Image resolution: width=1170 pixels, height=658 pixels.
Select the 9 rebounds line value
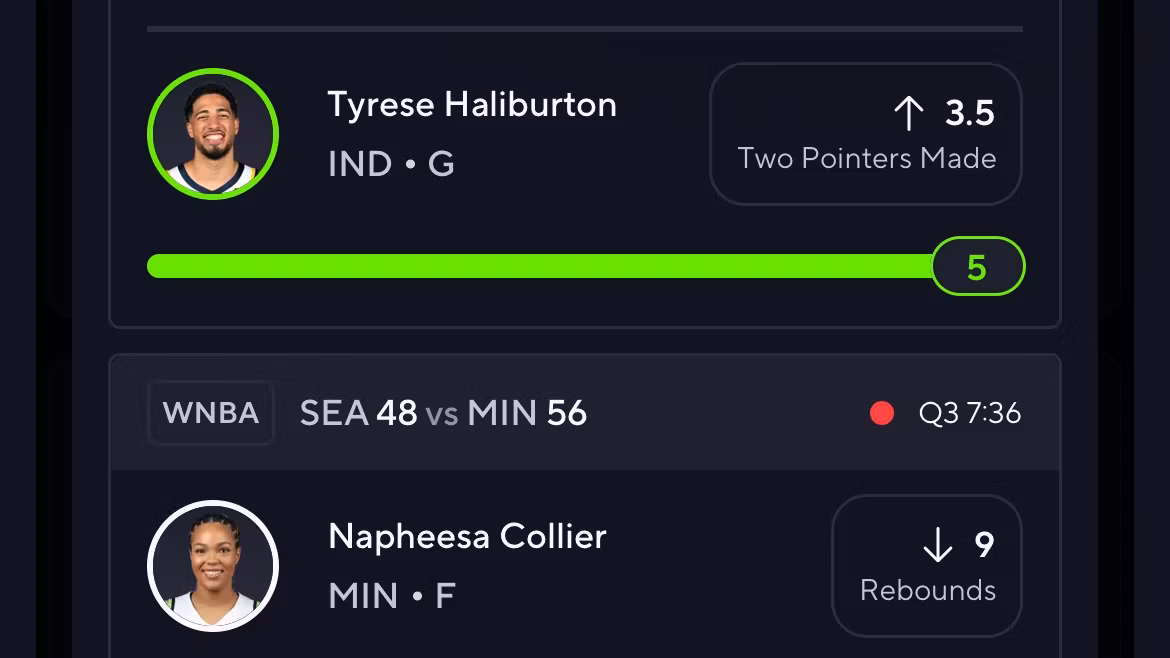[984, 545]
